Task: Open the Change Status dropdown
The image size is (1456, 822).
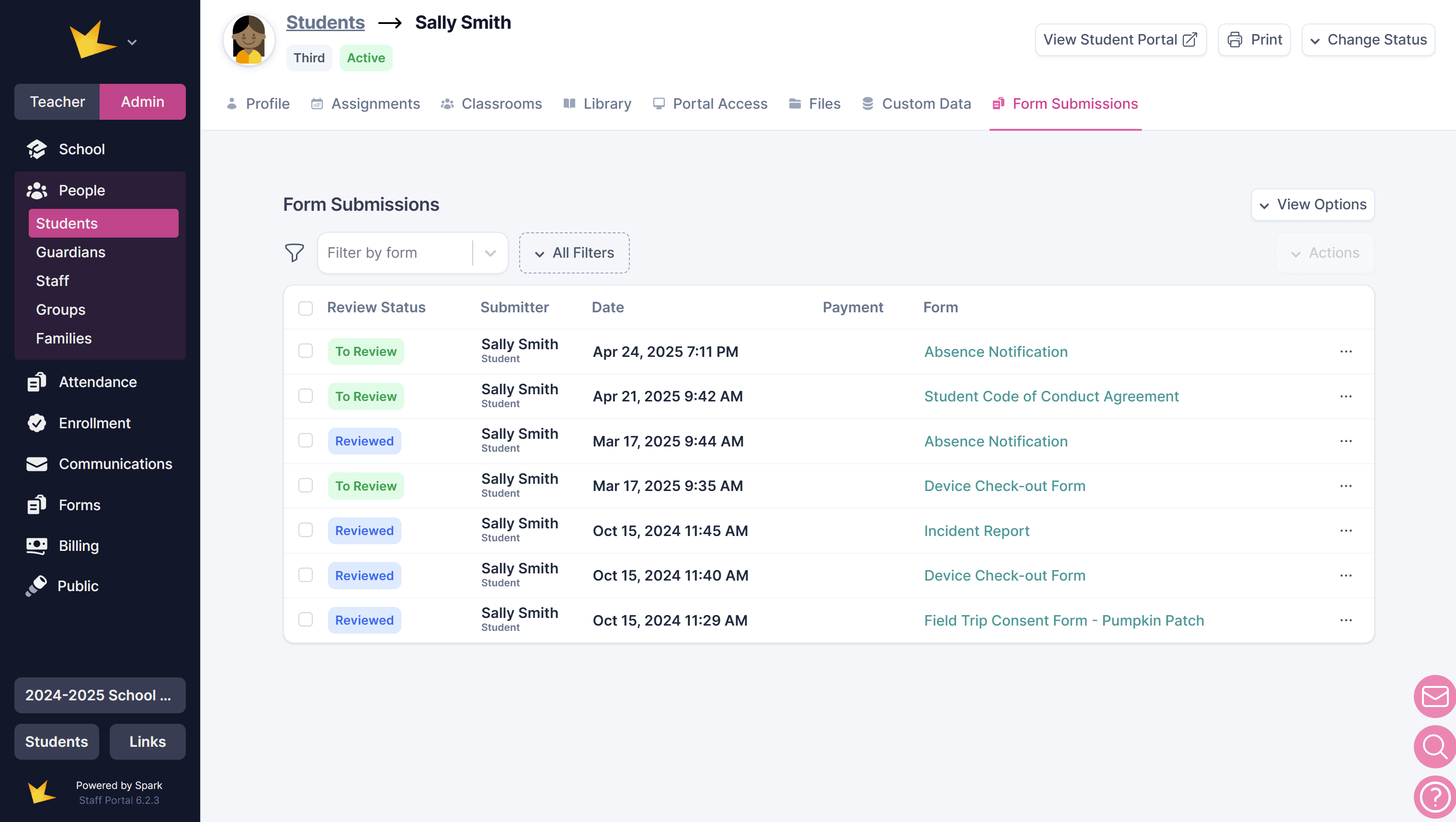Action: pyautogui.click(x=1368, y=40)
